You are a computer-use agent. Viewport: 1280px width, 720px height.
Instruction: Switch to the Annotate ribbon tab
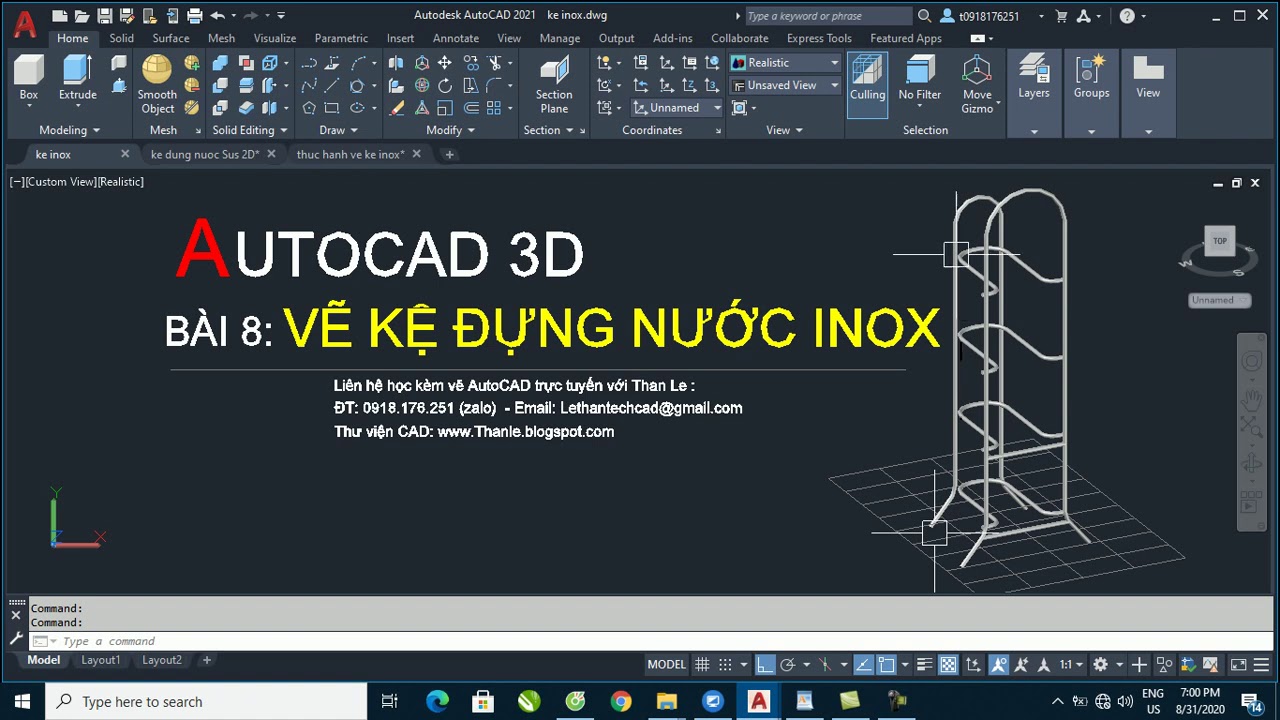[x=455, y=38]
